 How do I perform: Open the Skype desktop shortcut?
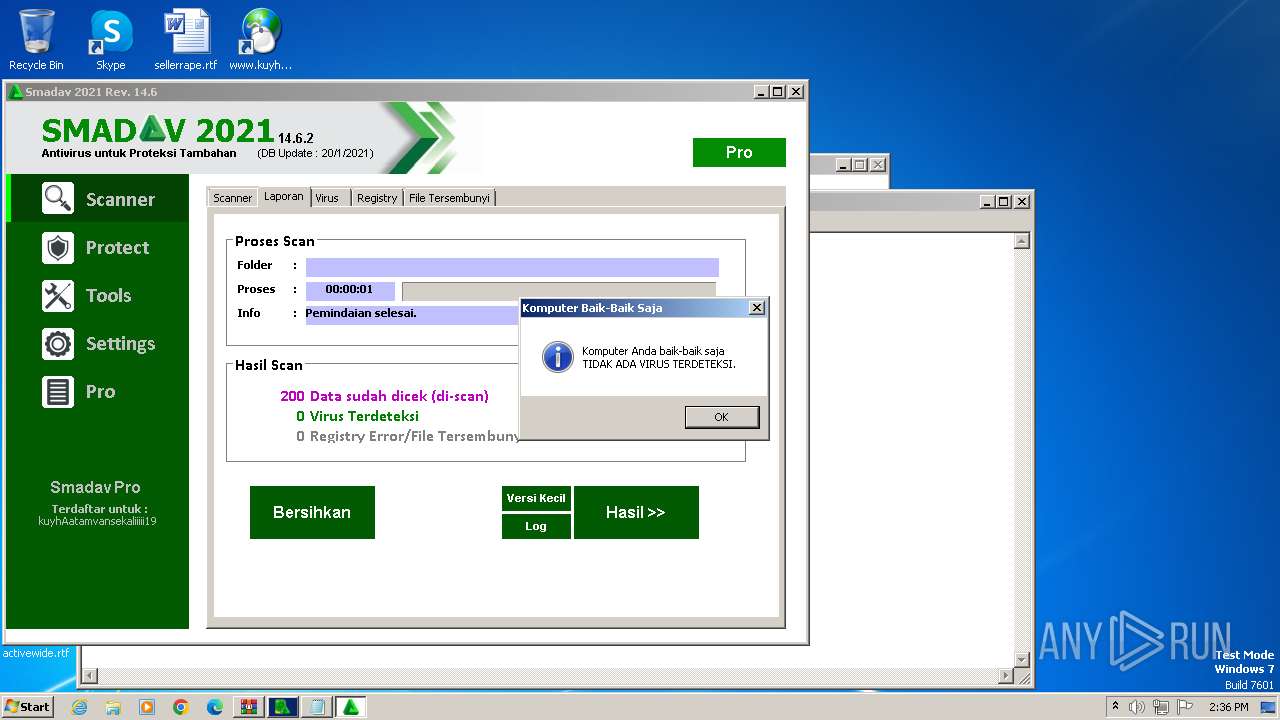click(110, 41)
